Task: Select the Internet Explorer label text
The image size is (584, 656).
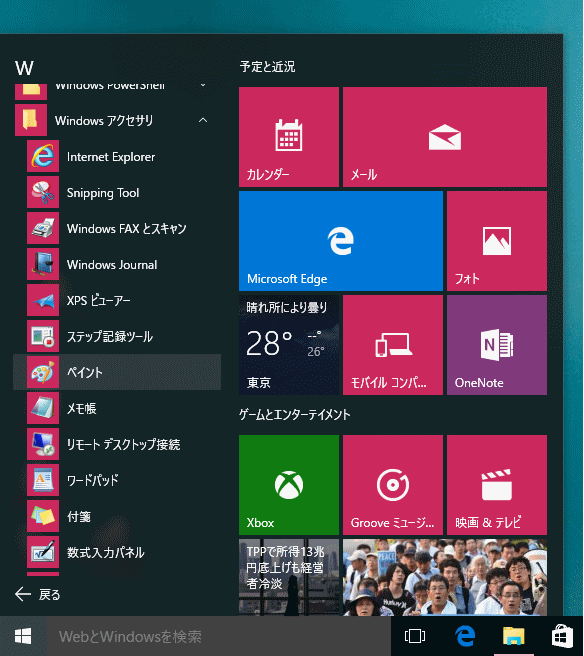Action: 111,157
